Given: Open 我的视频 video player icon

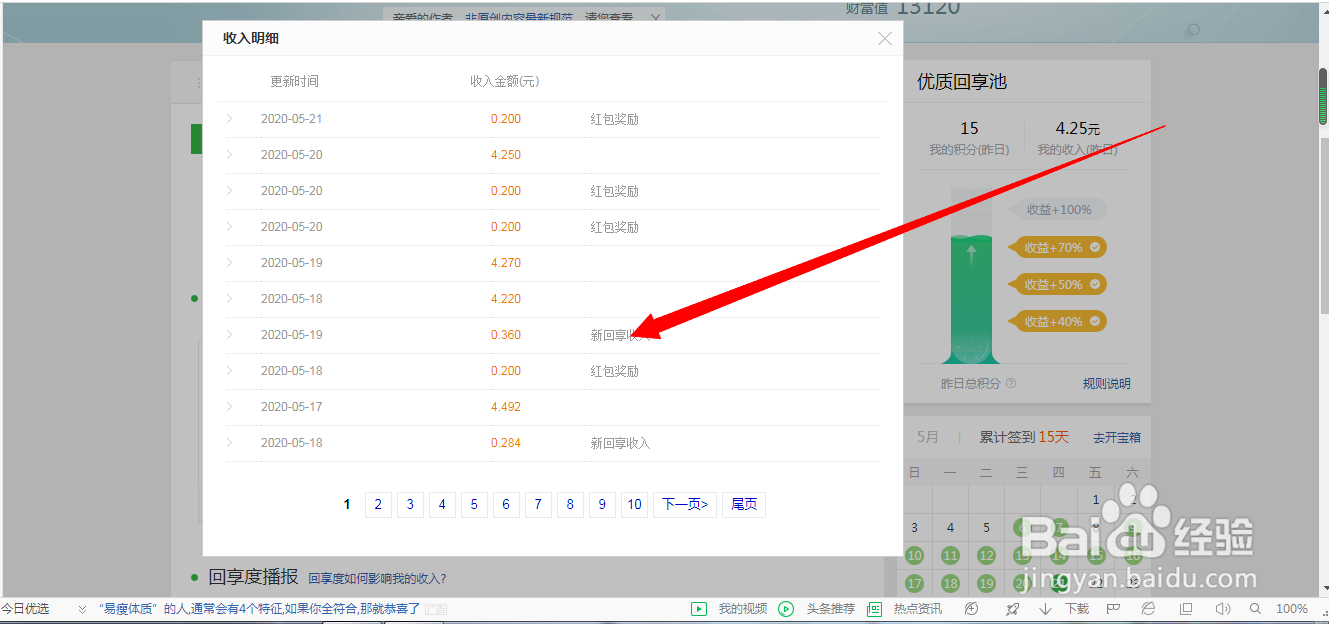Looking at the screenshot, I should (x=698, y=608).
